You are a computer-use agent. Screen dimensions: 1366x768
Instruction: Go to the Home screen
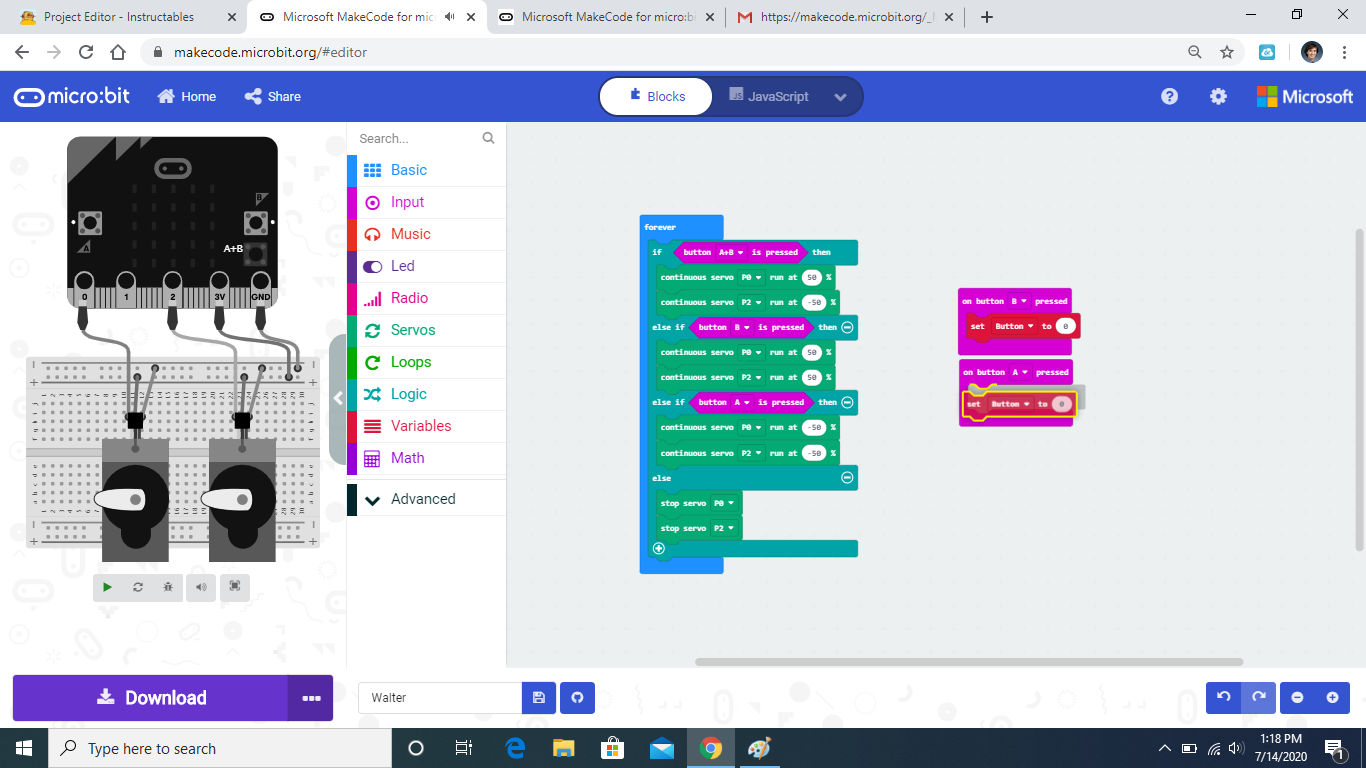(x=187, y=97)
